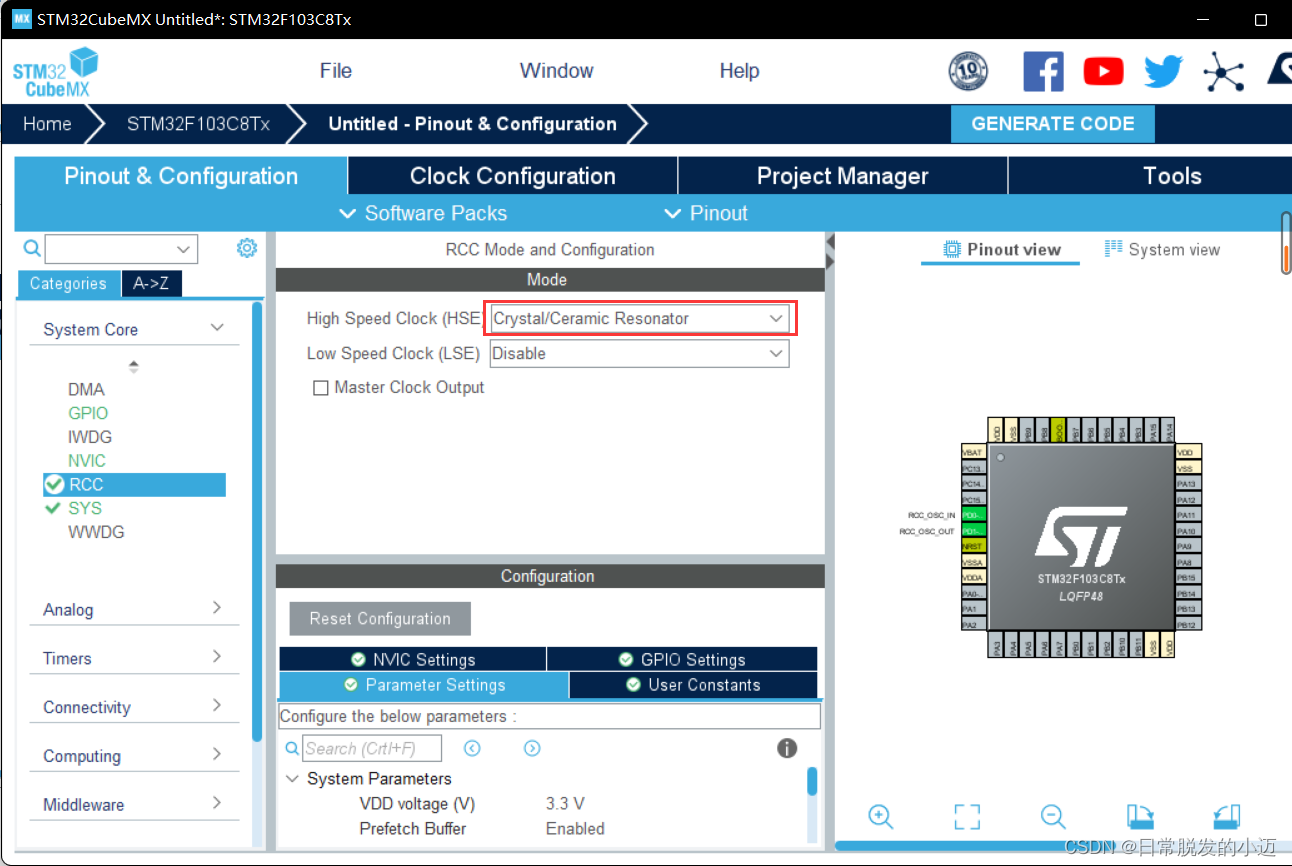The height and width of the screenshot is (866, 1292).
Task: Open the Pinout dropdown menu
Action: pos(706,213)
